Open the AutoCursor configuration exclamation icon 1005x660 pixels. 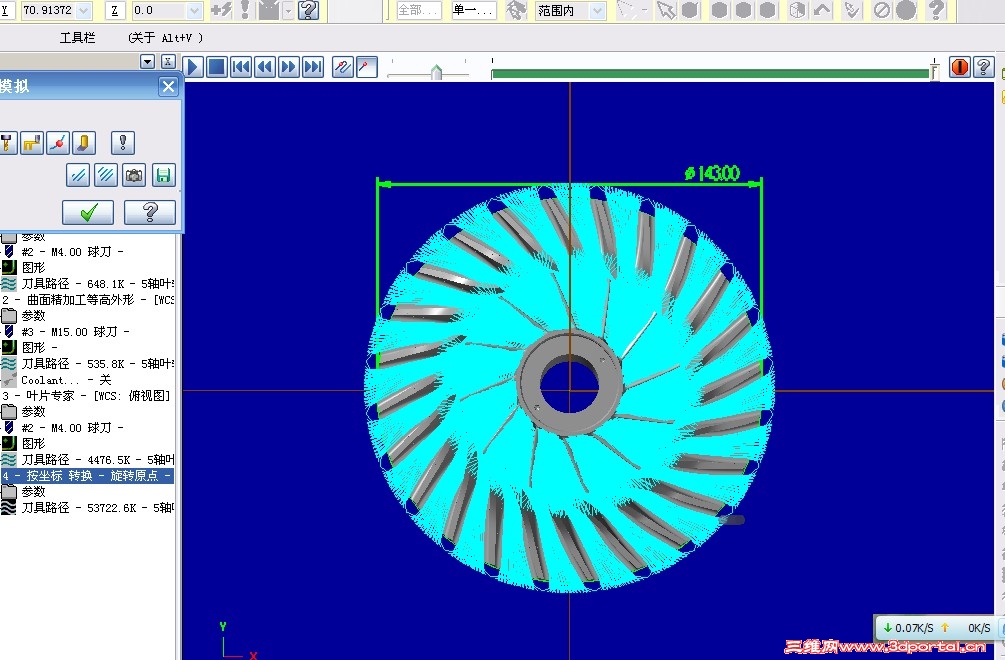(245, 10)
